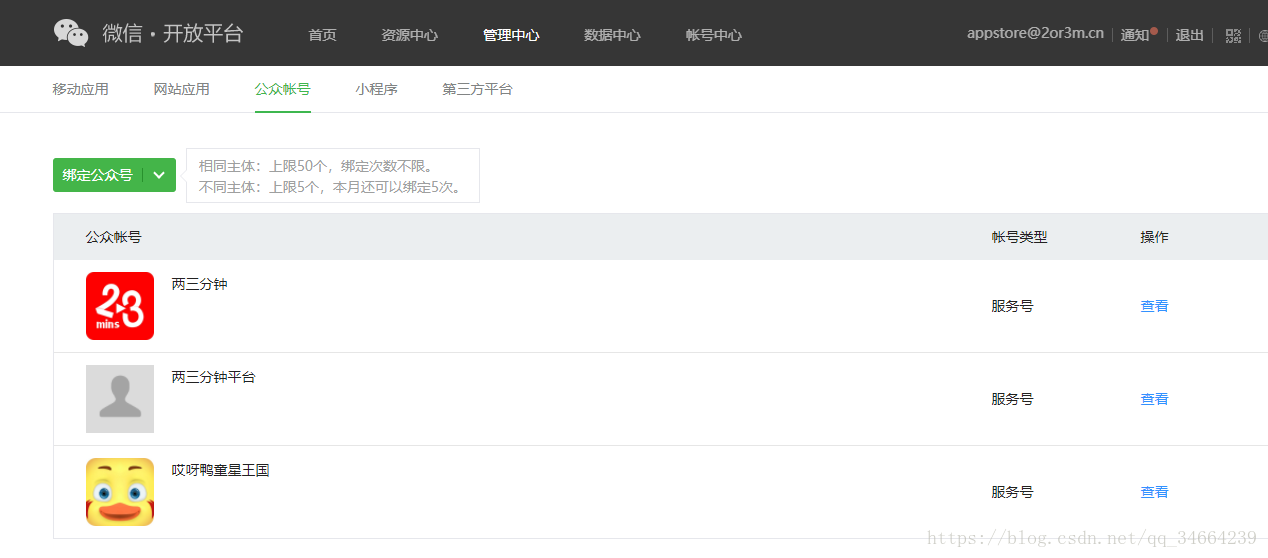Image resolution: width=1268 pixels, height=558 pixels.
Task: Switch to the 小程序 tab
Action: pyautogui.click(x=376, y=89)
